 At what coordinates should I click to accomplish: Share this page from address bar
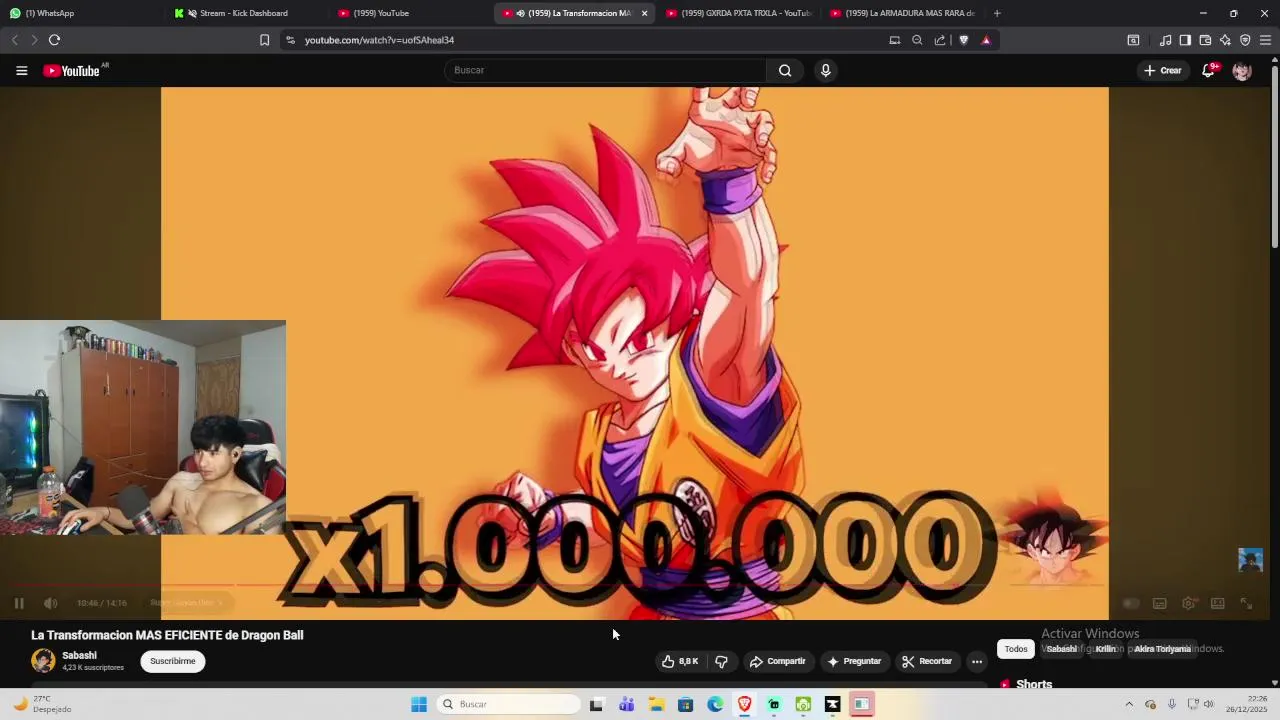[x=940, y=40]
